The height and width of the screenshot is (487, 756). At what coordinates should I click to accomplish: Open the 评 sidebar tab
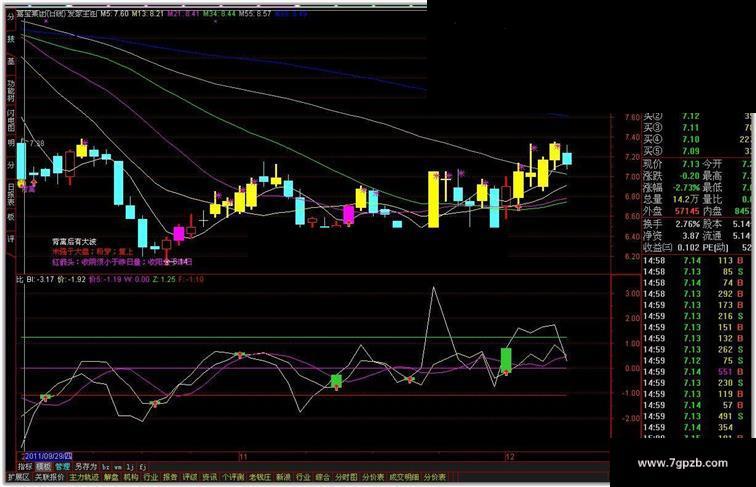(x=11, y=239)
